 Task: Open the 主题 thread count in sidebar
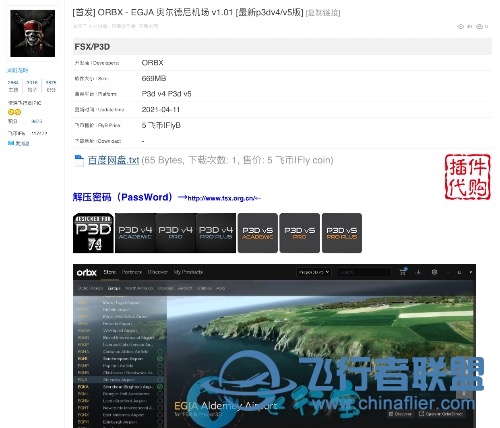13,86
